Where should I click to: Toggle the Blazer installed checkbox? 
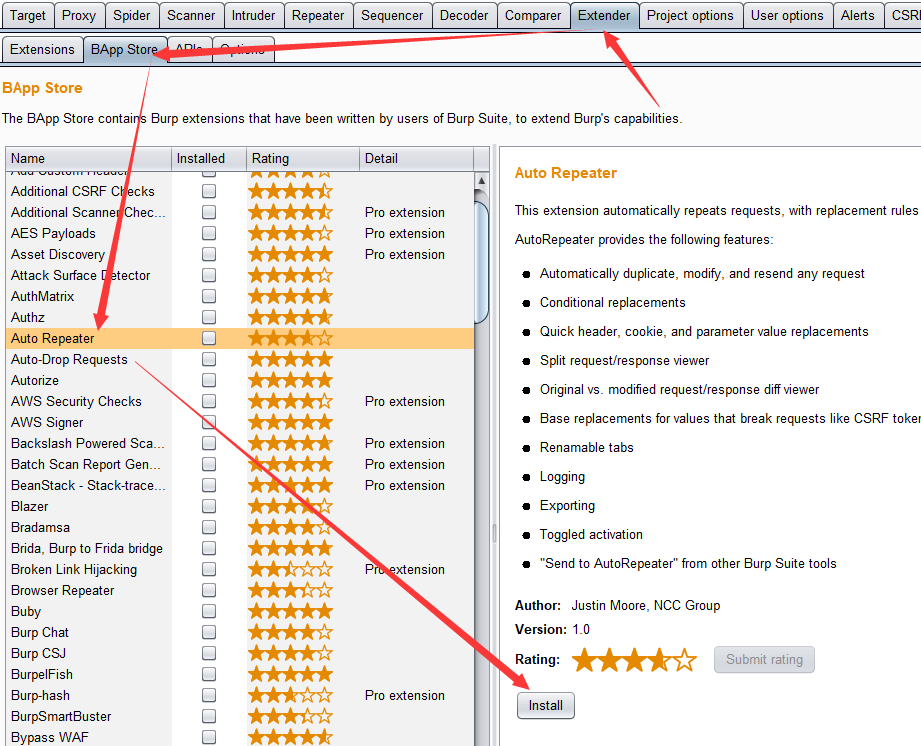[209, 506]
